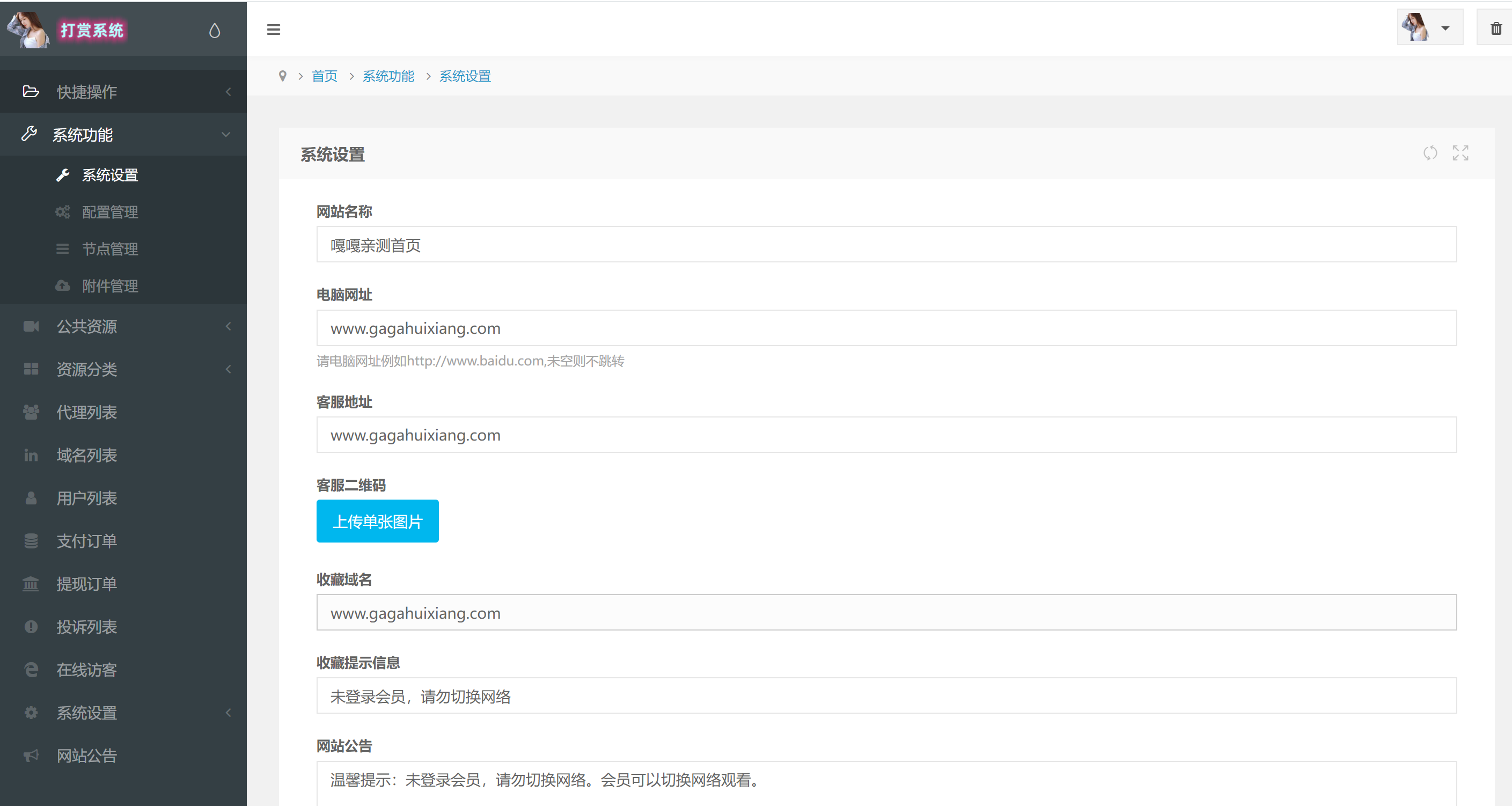Toggle the hamburger sidebar menu icon
This screenshot has height=806, width=1512.
[274, 30]
